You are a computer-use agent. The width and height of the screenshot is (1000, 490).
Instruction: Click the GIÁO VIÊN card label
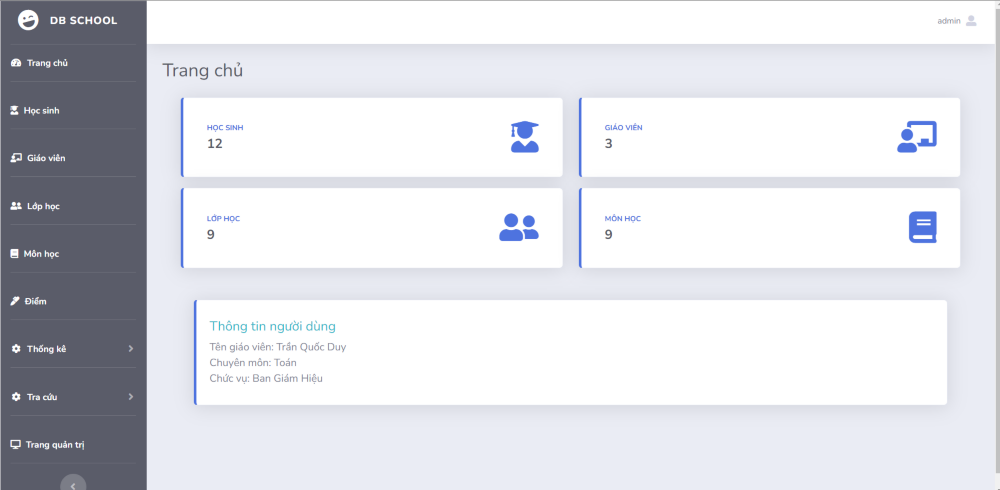click(x=623, y=128)
